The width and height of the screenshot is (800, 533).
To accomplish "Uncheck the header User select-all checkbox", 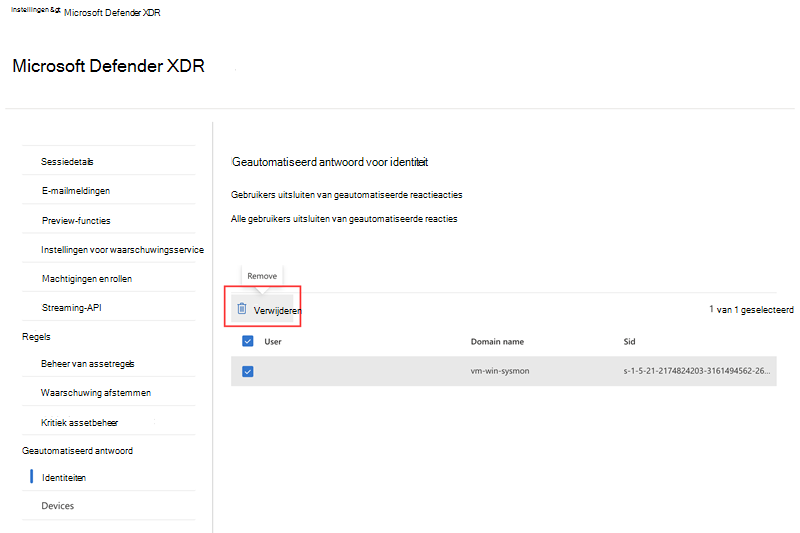I will click(x=248, y=341).
